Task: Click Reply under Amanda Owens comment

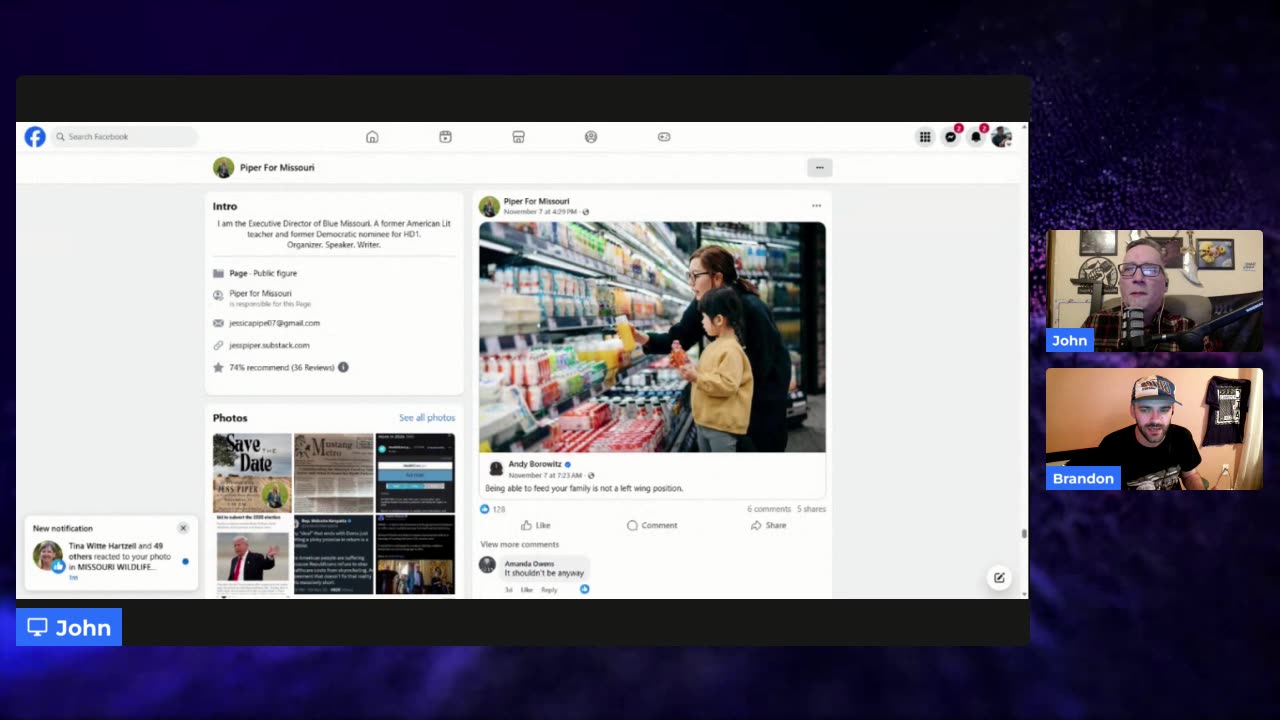Action: [x=549, y=590]
